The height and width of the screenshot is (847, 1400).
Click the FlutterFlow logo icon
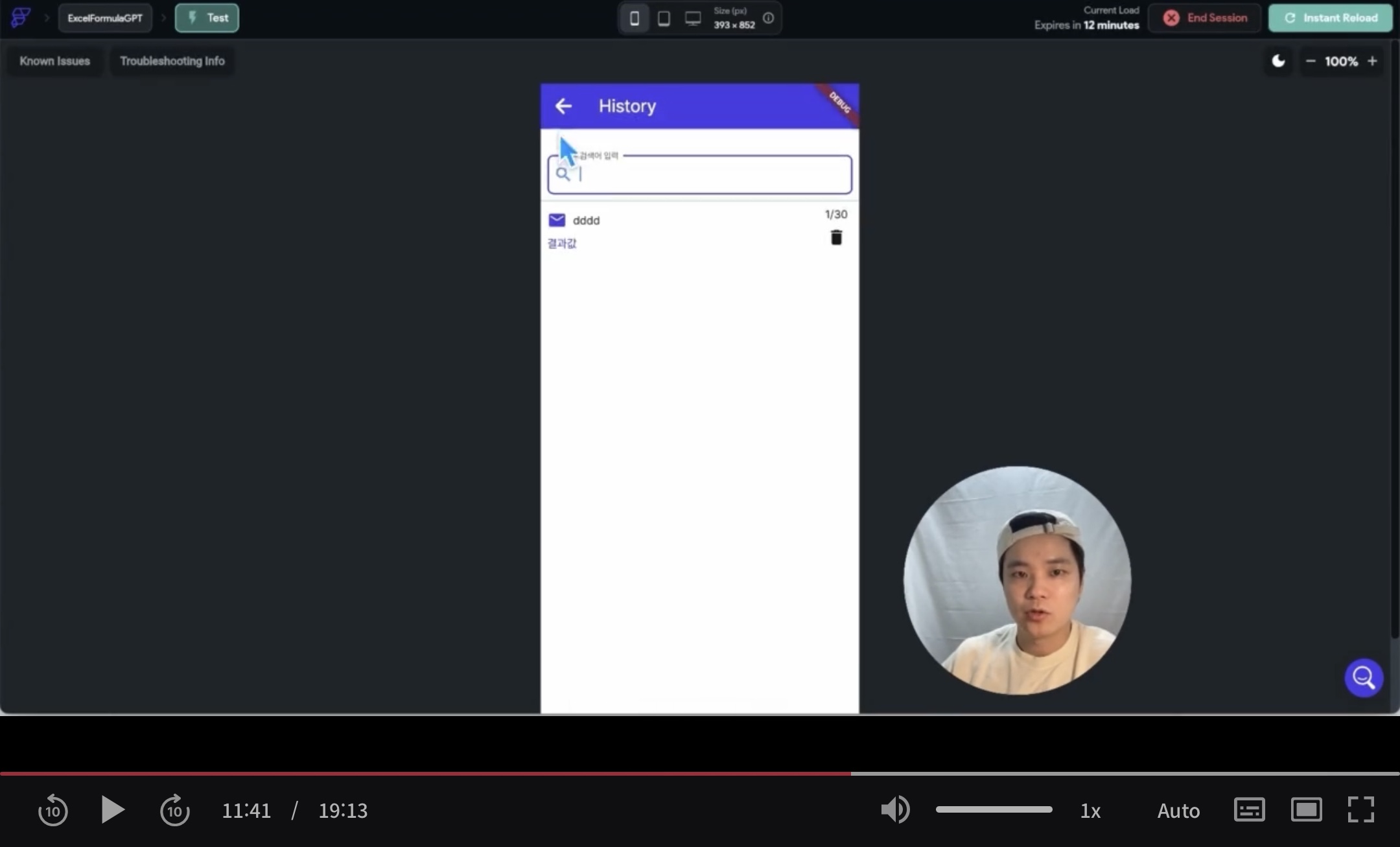(x=21, y=17)
